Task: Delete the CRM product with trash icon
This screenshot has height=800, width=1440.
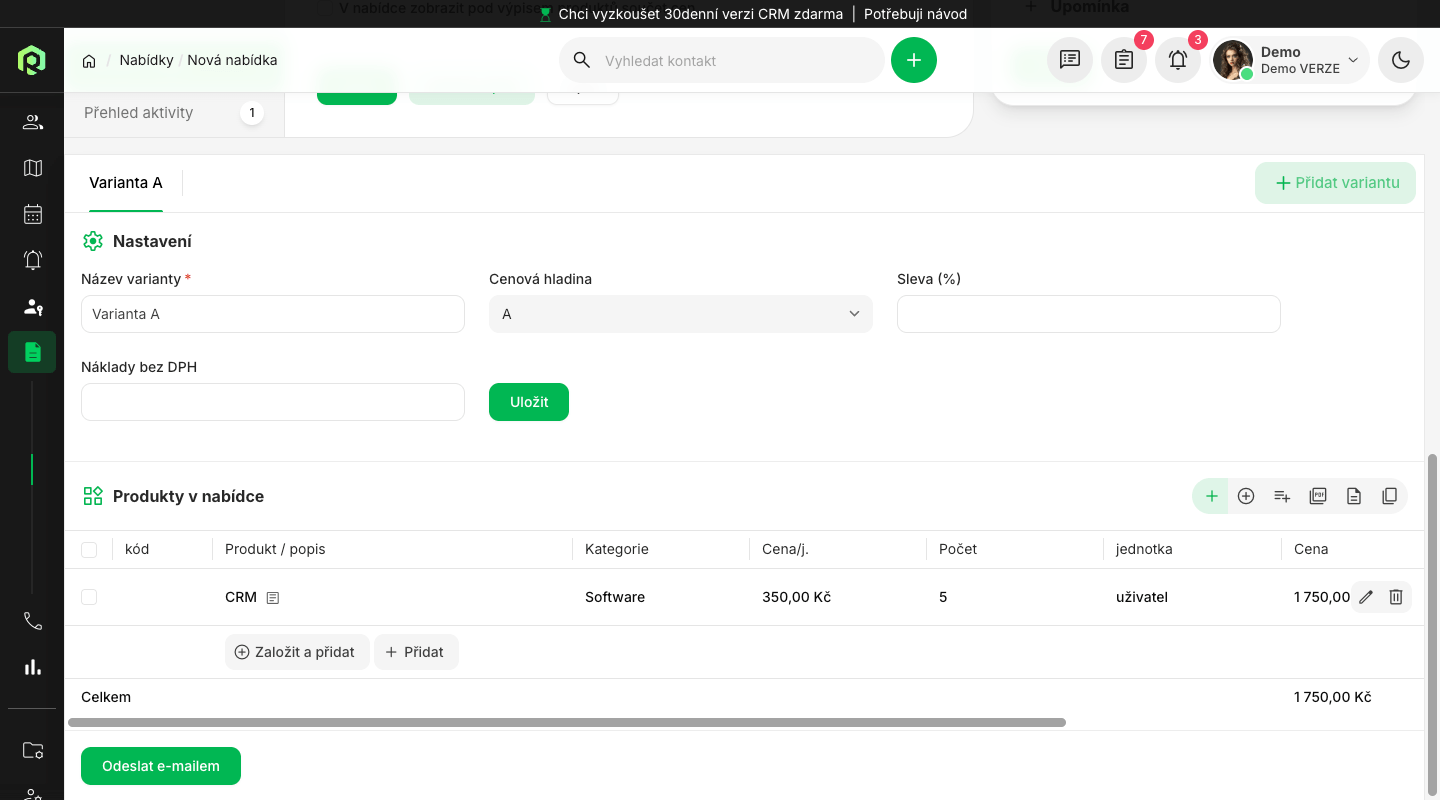Action: [1396, 597]
